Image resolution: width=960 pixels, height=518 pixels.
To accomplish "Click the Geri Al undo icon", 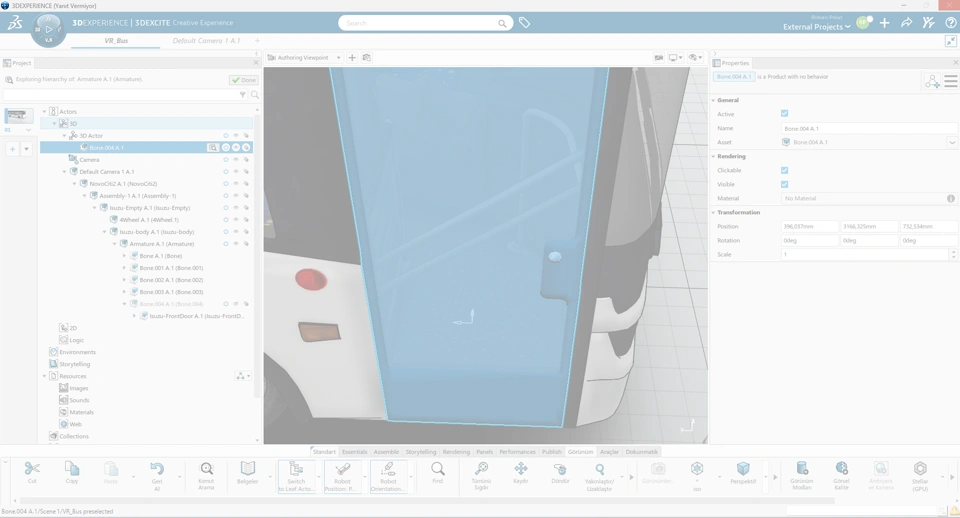I will (x=157, y=469).
